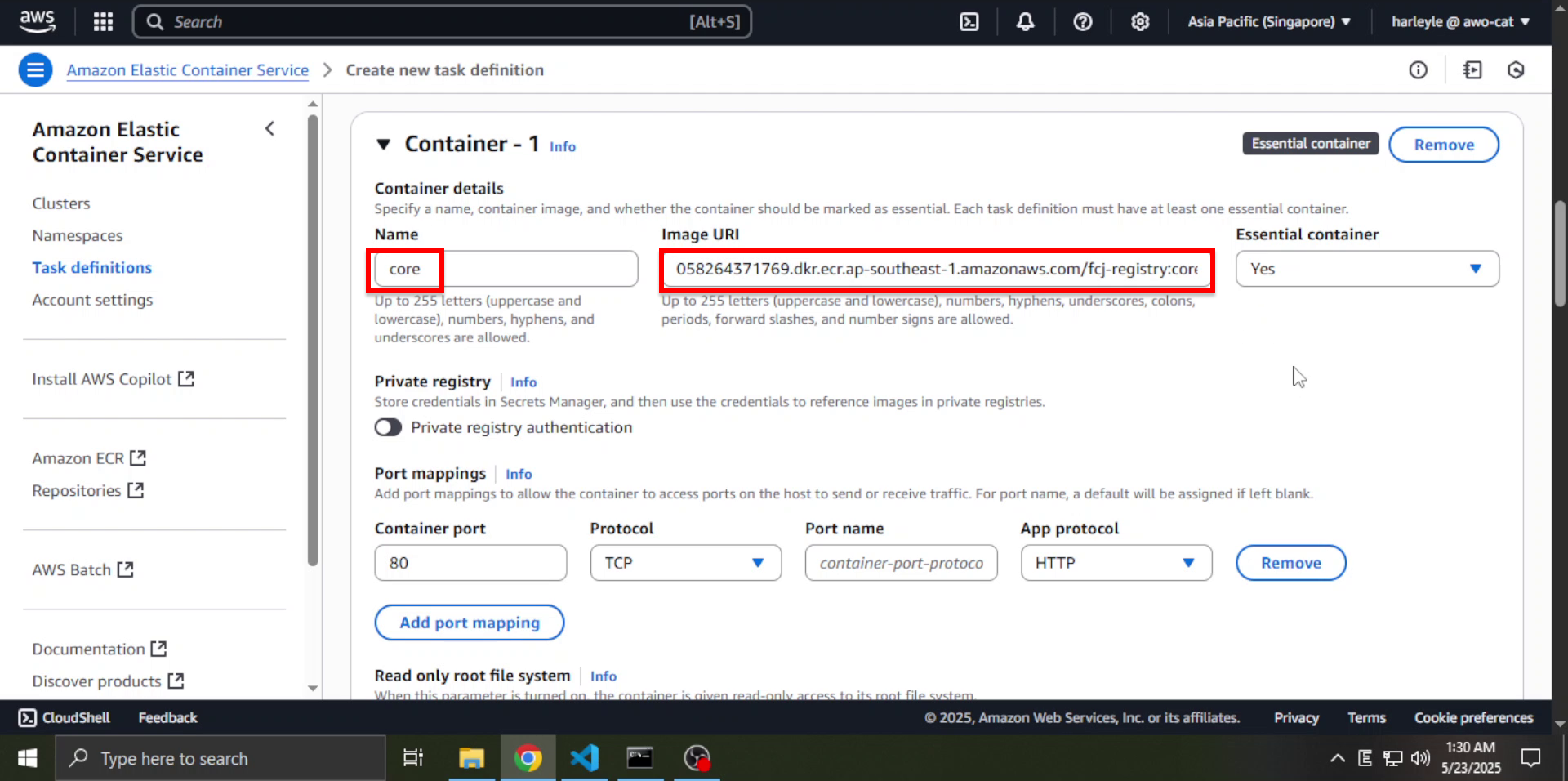Screen dimensions: 1568x781
Task: Open the tutorials panel icon
Action: click(x=1472, y=70)
